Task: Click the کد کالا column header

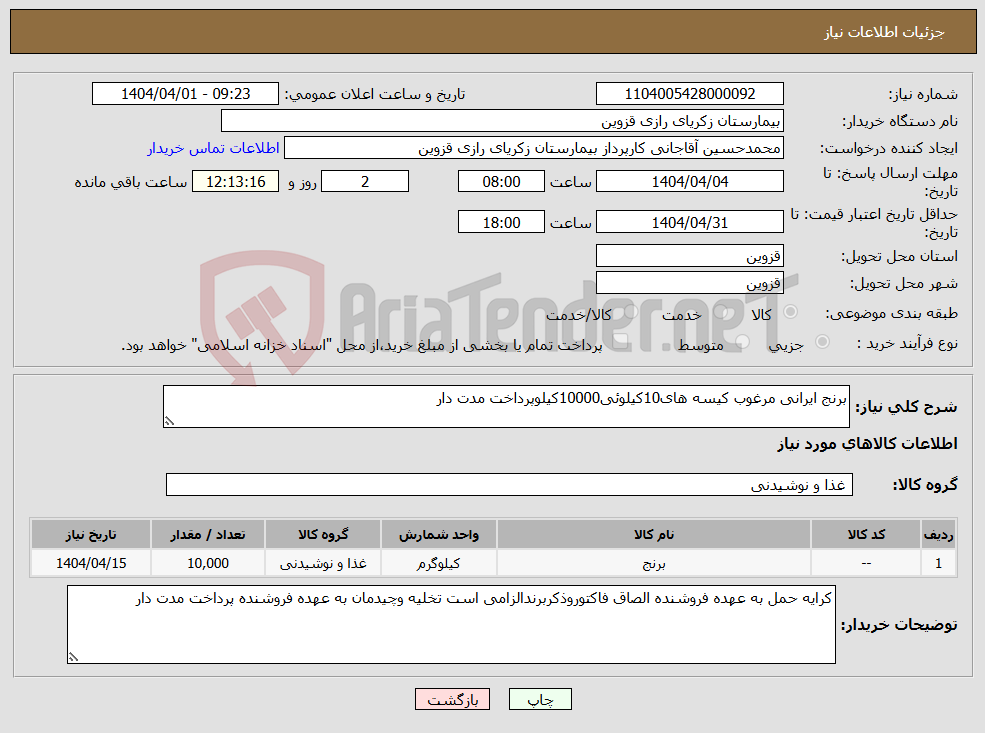Action: (x=866, y=535)
